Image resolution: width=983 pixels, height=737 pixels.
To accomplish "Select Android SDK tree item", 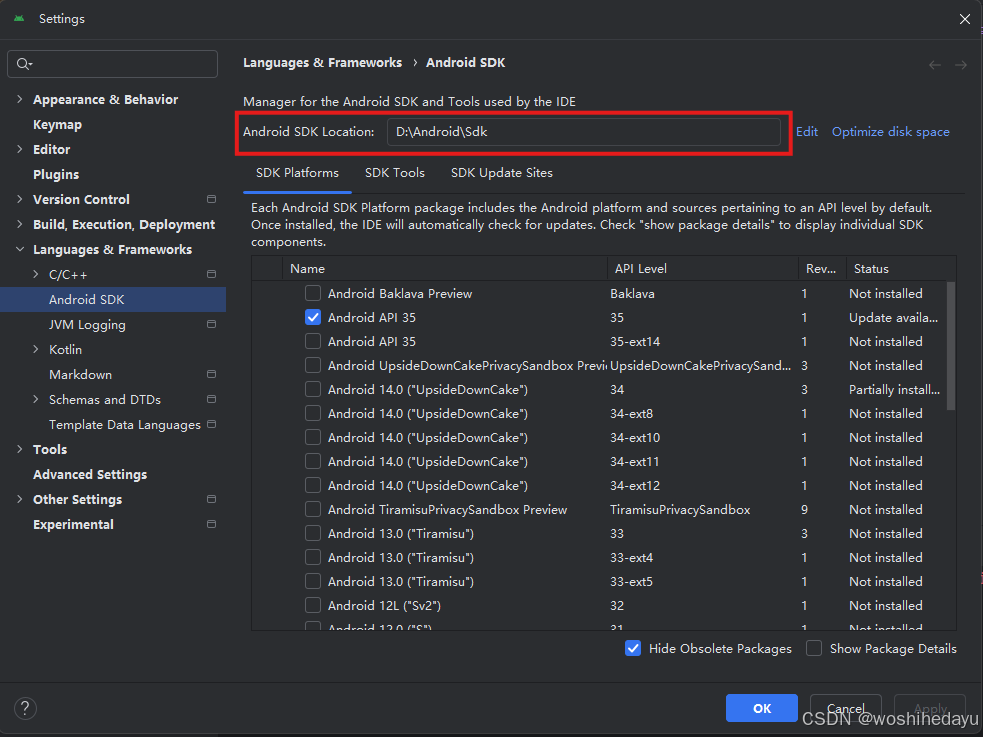I will (113, 300).
